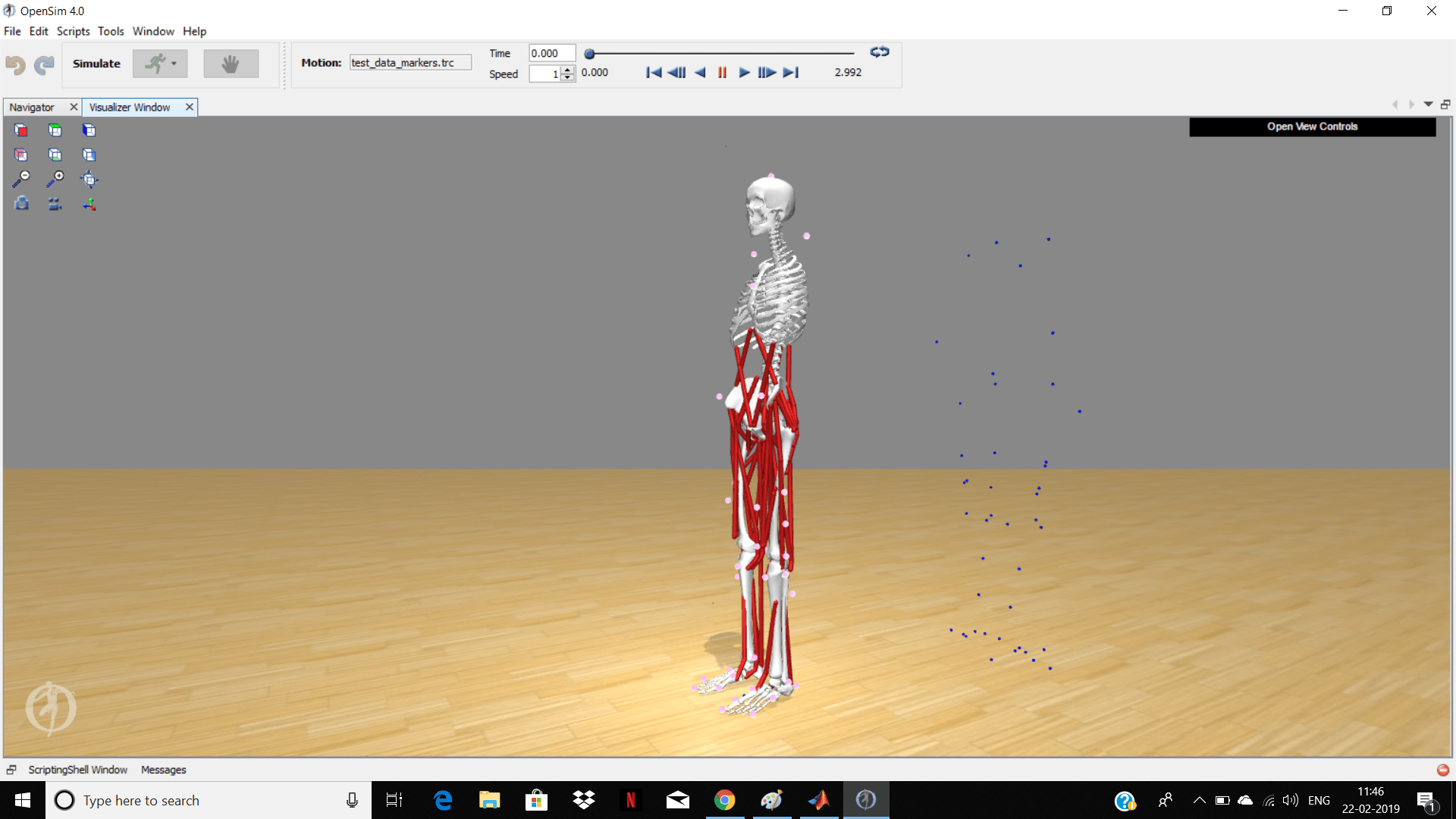Launch Microsoft Edge from taskbar
1456x819 pixels.
click(443, 800)
